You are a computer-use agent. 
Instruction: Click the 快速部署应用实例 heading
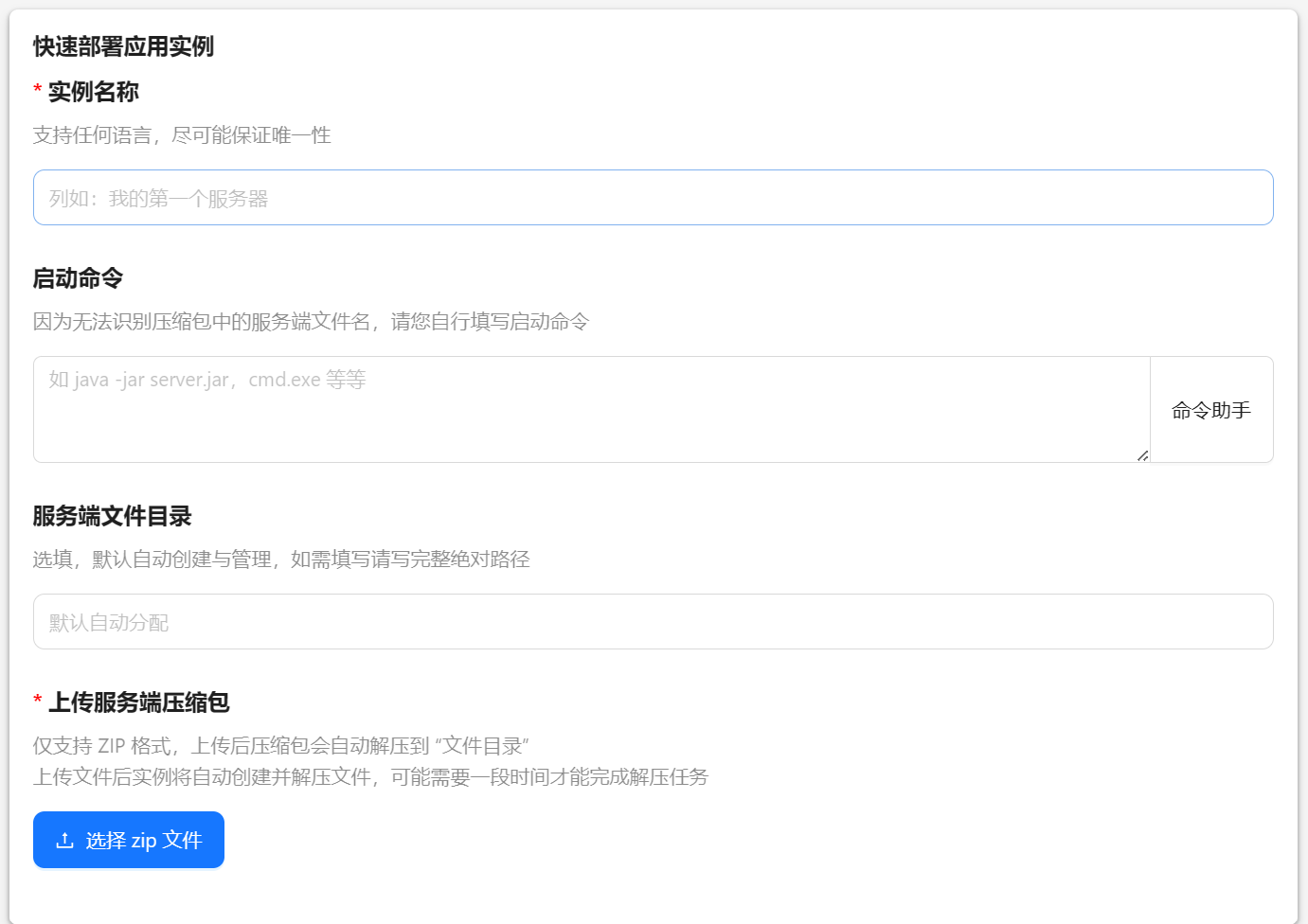123,46
